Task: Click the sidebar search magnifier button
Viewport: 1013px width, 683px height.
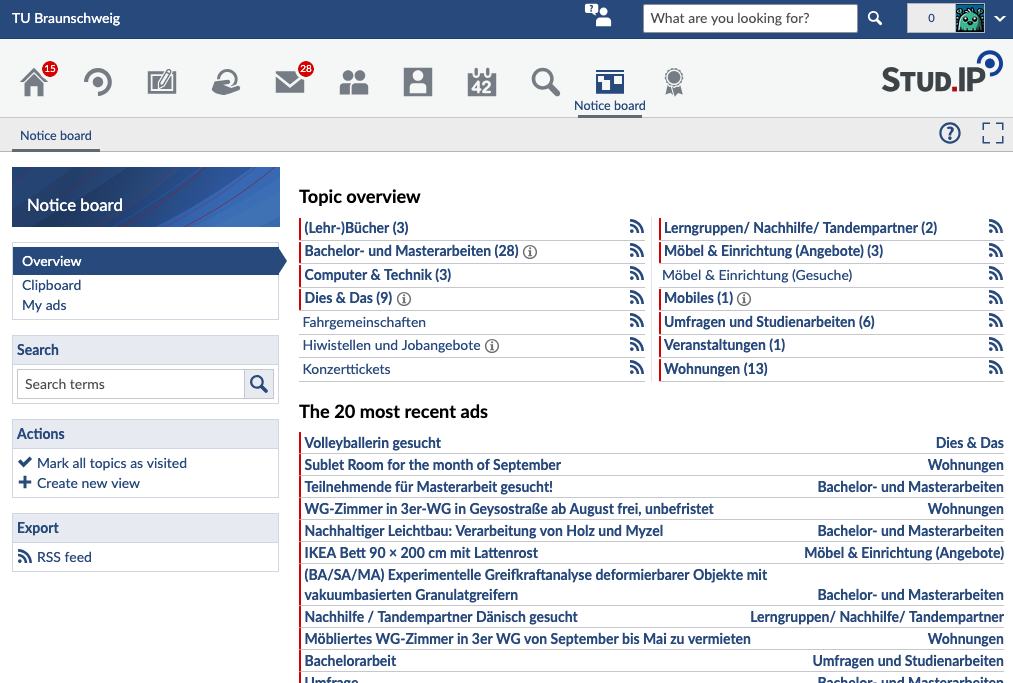Action: (259, 384)
